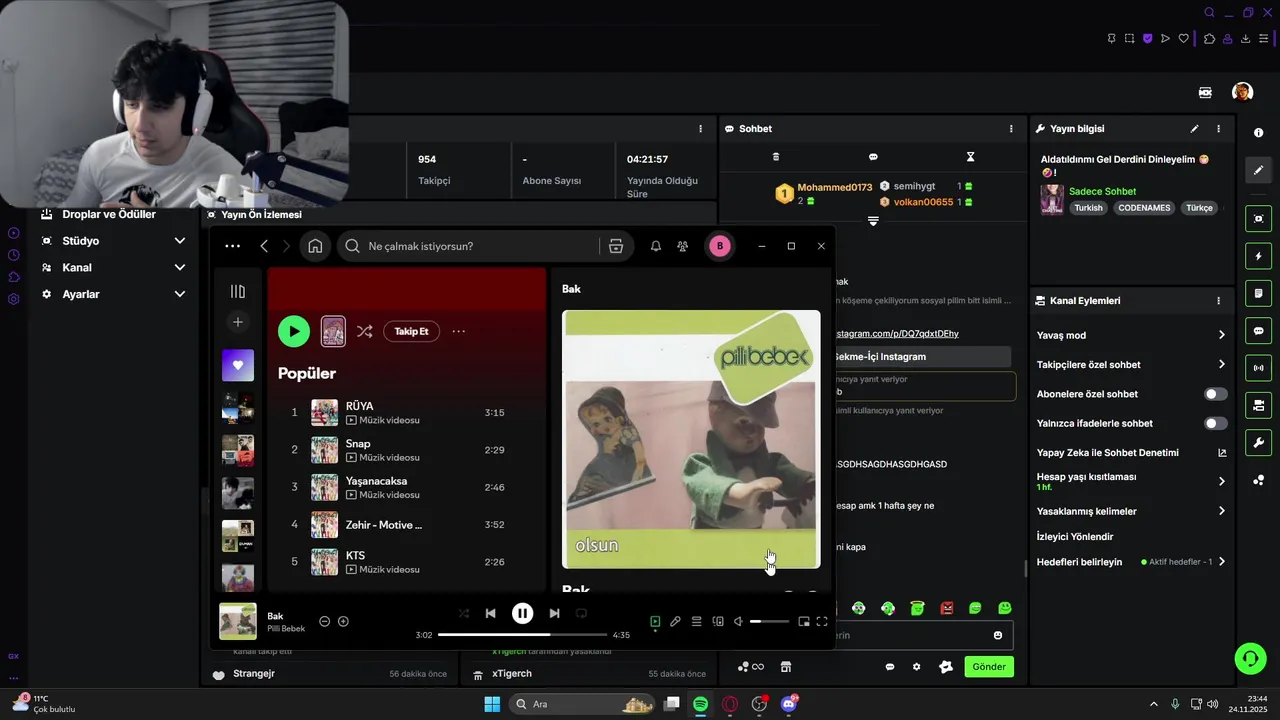Open emoji picker in chat input
This screenshot has width=1280, height=720.
point(998,635)
